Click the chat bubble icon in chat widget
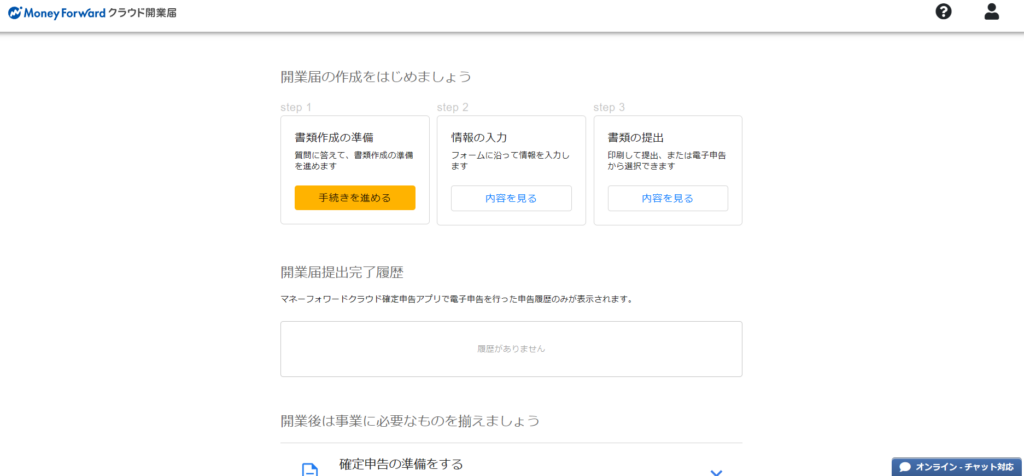The width and height of the screenshot is (1024, 476). point(905,467)
